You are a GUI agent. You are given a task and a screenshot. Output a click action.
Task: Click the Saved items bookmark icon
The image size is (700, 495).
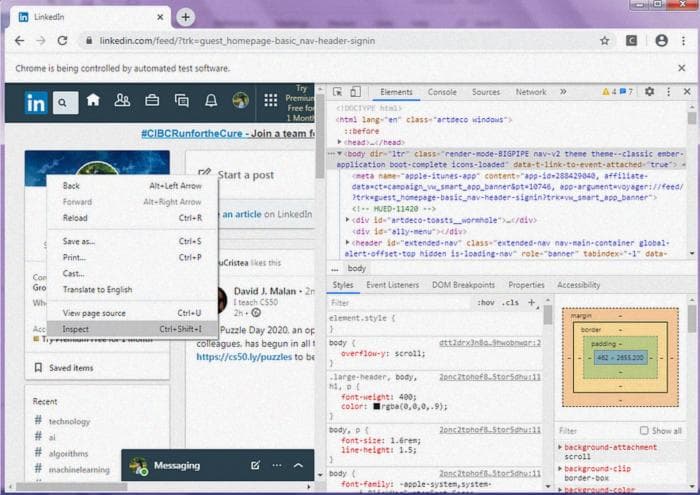pyautogui.click(x=38, y=367)
